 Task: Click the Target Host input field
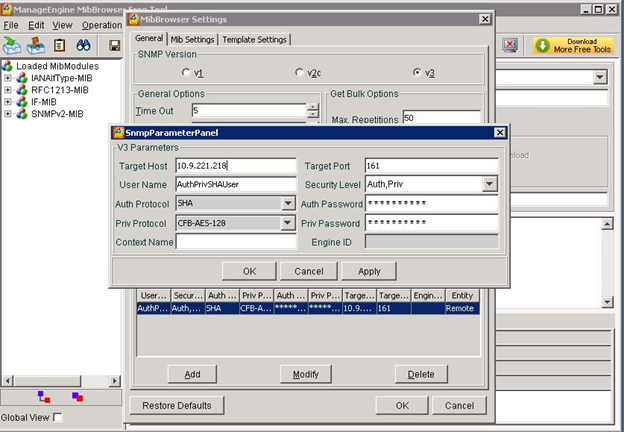(236, 165)
